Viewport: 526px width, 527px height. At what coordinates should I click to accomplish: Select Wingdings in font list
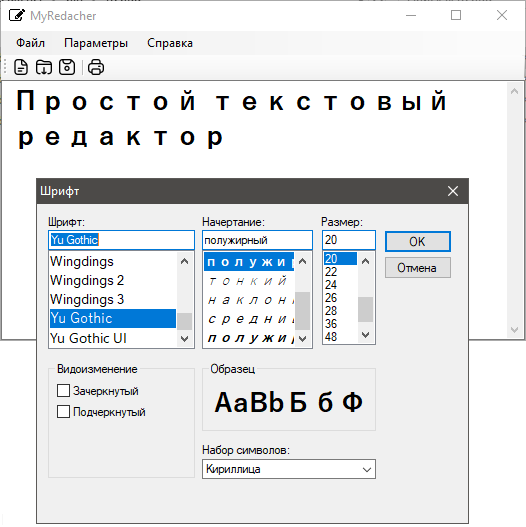coord(113,261)
